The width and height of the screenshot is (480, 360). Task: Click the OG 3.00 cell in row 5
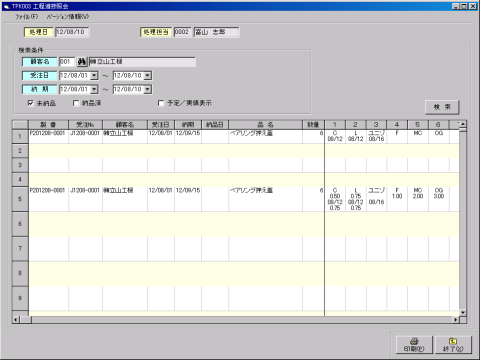pos(438,199)
